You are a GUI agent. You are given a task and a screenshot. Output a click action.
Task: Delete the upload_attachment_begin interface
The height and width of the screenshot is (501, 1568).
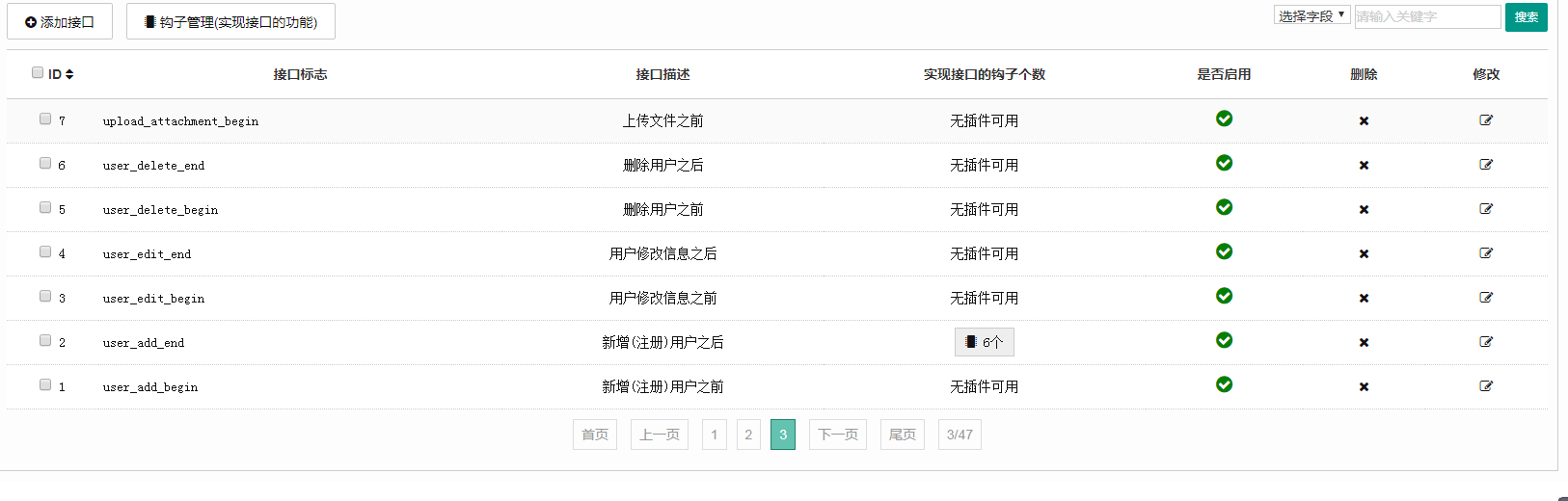point(1364,121)
